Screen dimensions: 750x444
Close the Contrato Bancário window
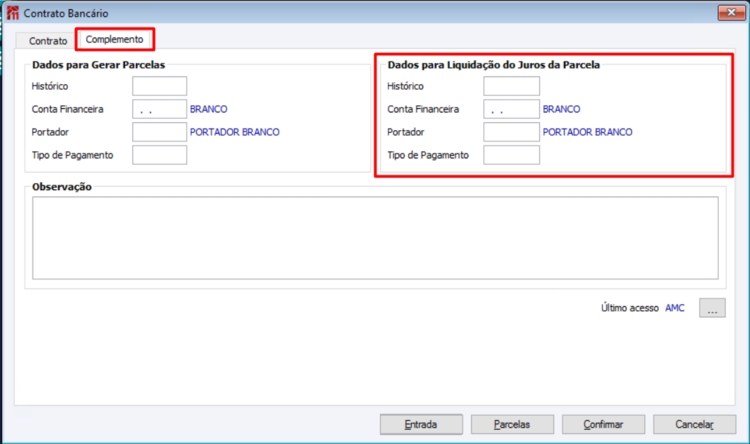pyautogui.click(x=731, y=13)
